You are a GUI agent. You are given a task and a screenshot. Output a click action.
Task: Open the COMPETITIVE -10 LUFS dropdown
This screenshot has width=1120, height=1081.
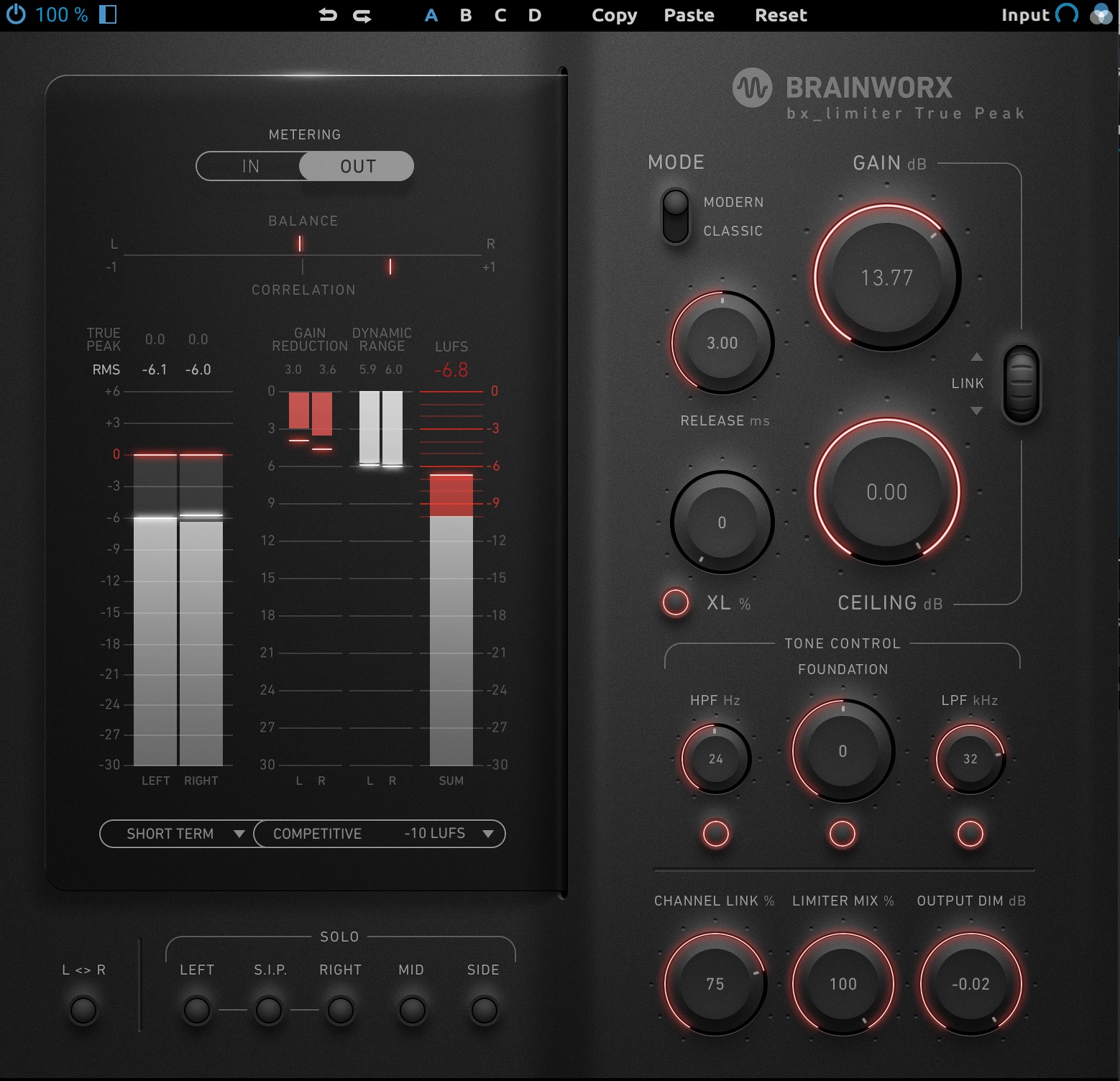coord(380,834)
